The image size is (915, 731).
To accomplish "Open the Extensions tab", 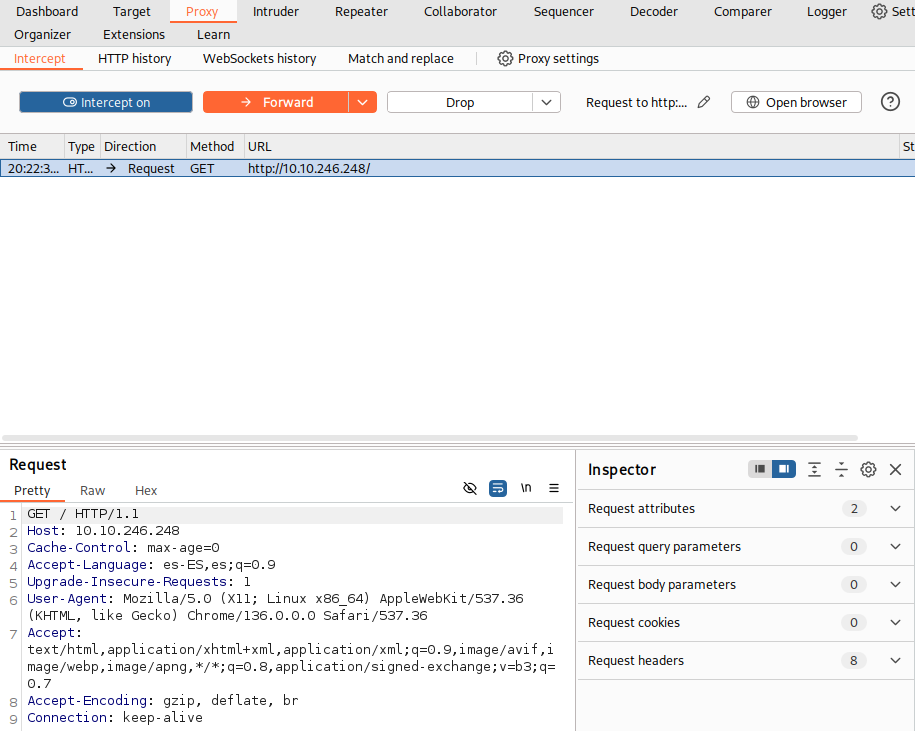I will [x=134, y=35].
